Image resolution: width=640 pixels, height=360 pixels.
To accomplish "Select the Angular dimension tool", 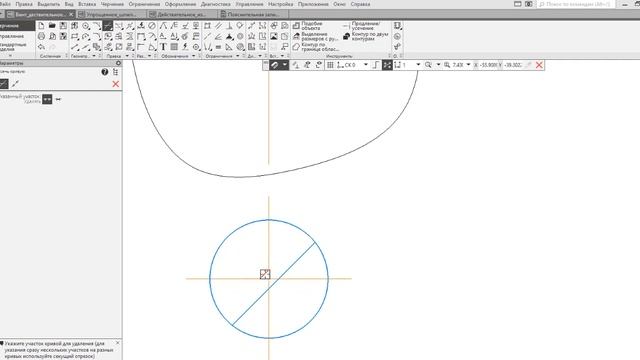I will coord(152,47).
